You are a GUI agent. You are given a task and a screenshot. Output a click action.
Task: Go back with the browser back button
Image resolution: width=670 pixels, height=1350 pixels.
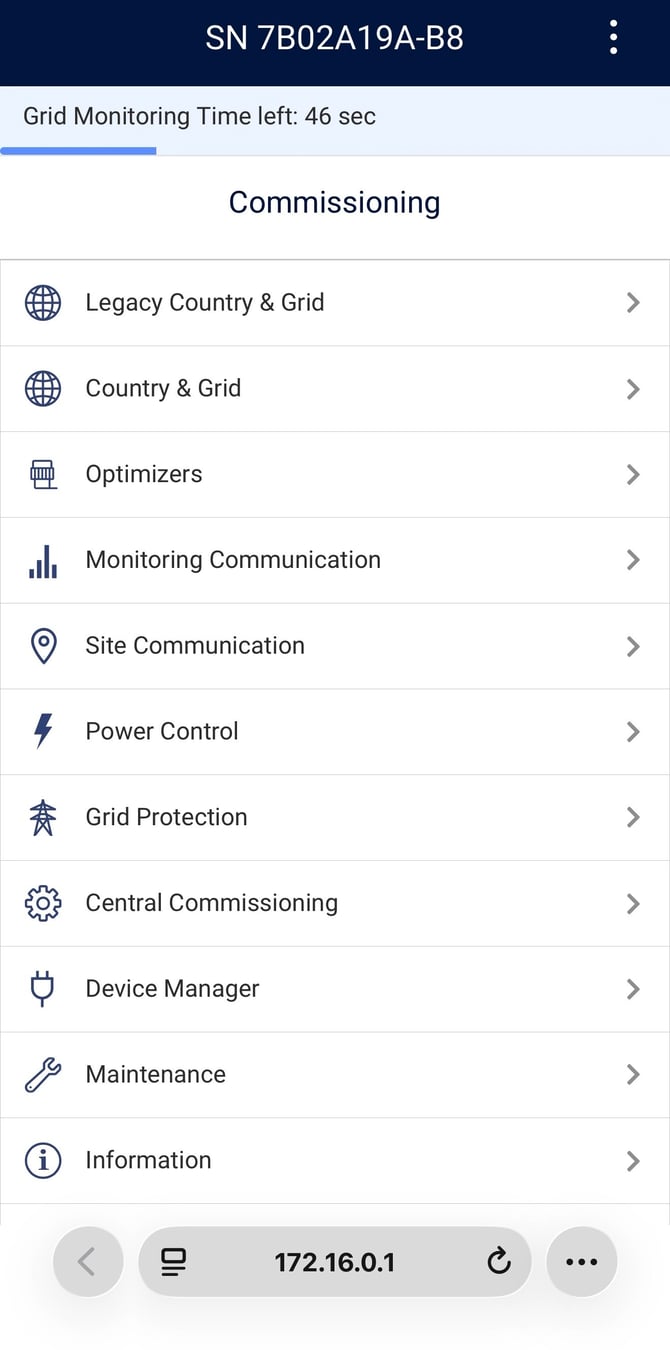pos(87,1262)
